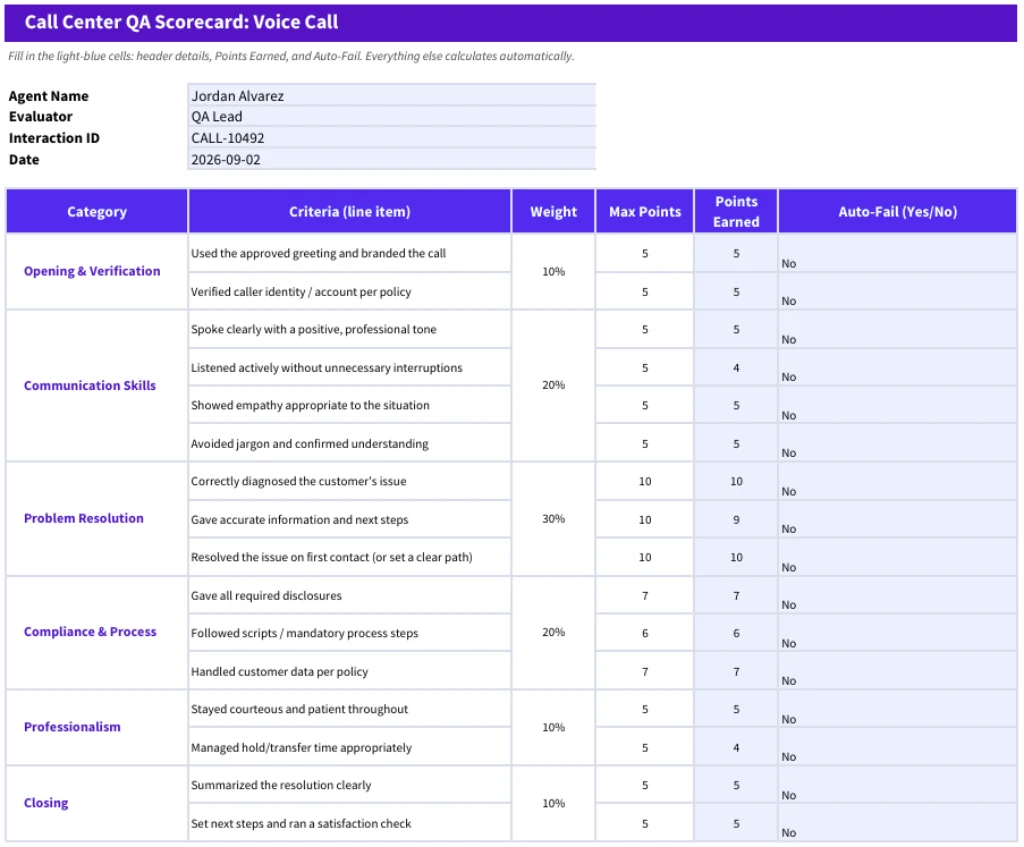
Task: Select Points Earned cell for Gave accurate information row
Action: (x=736, y=520)
